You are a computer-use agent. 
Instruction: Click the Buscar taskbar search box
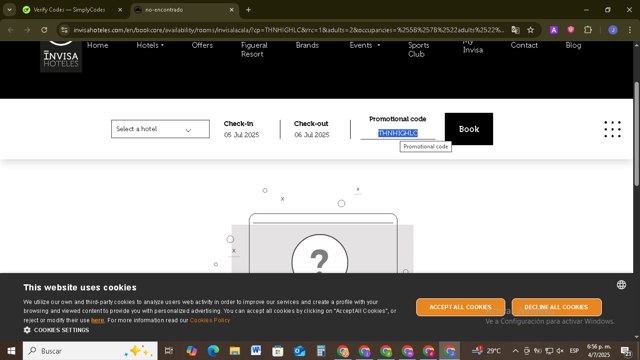pyautogui.click(x=90, y=351)
